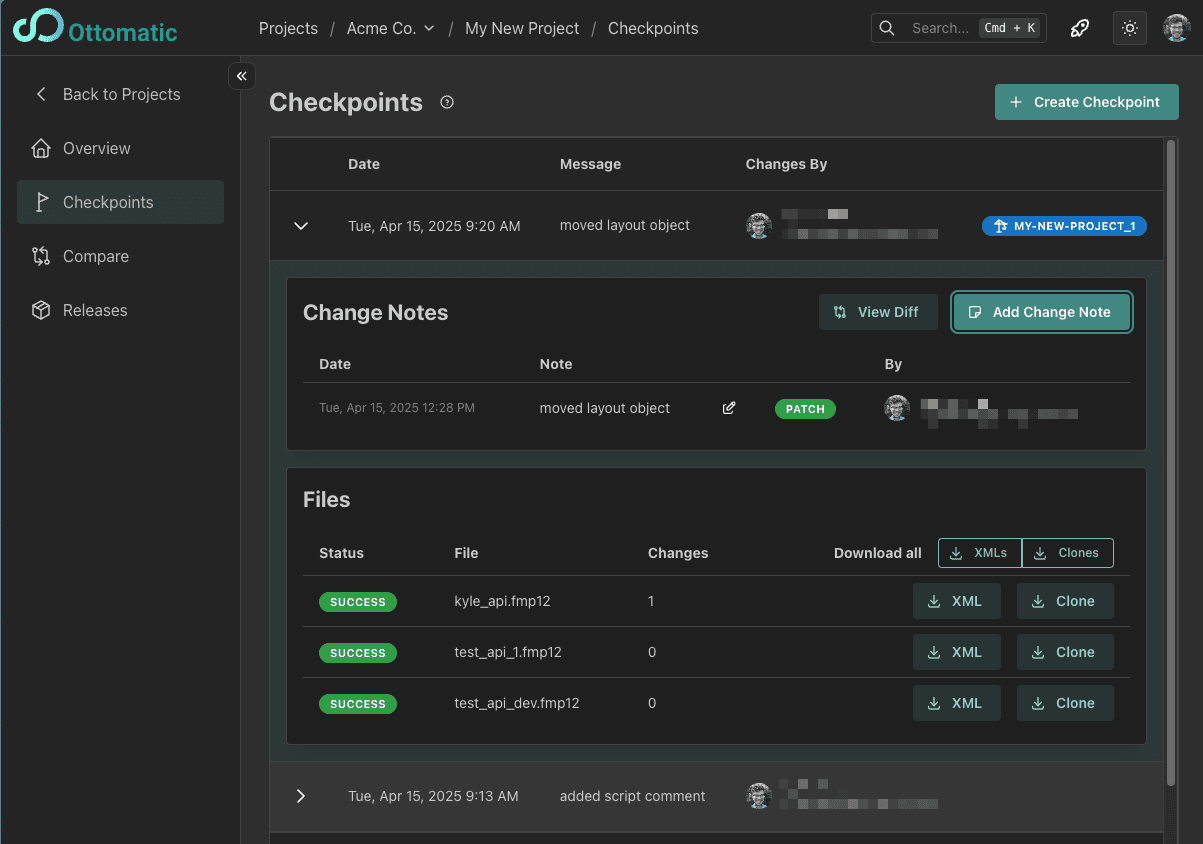This screenshot has height=844, width=1203.
Task: Click the Checkpoints help question icon
Action: (447, 102)
